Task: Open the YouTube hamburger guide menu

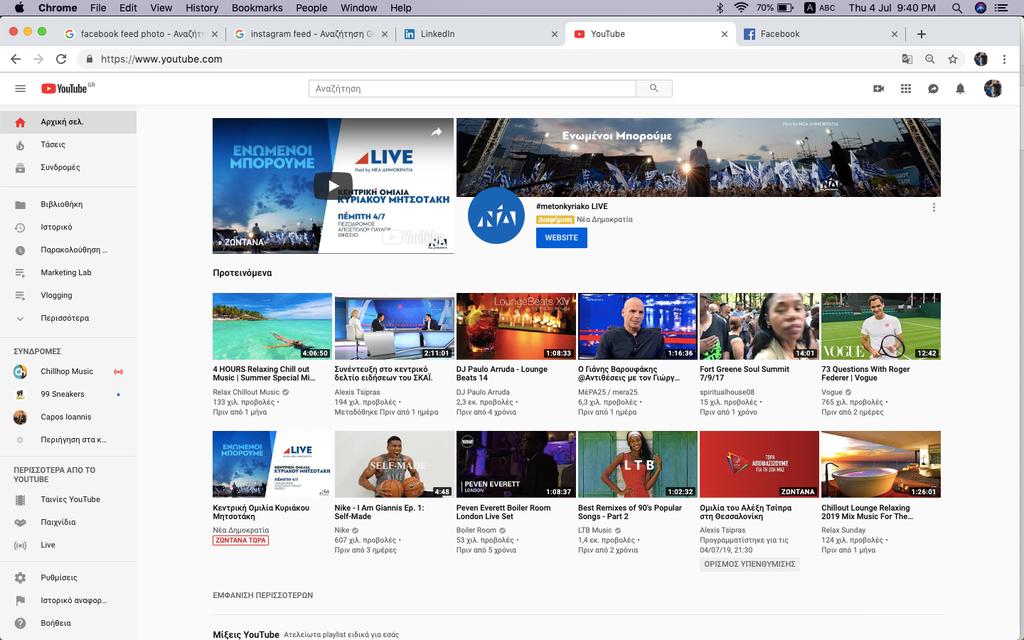Action: tap(20, 89)
